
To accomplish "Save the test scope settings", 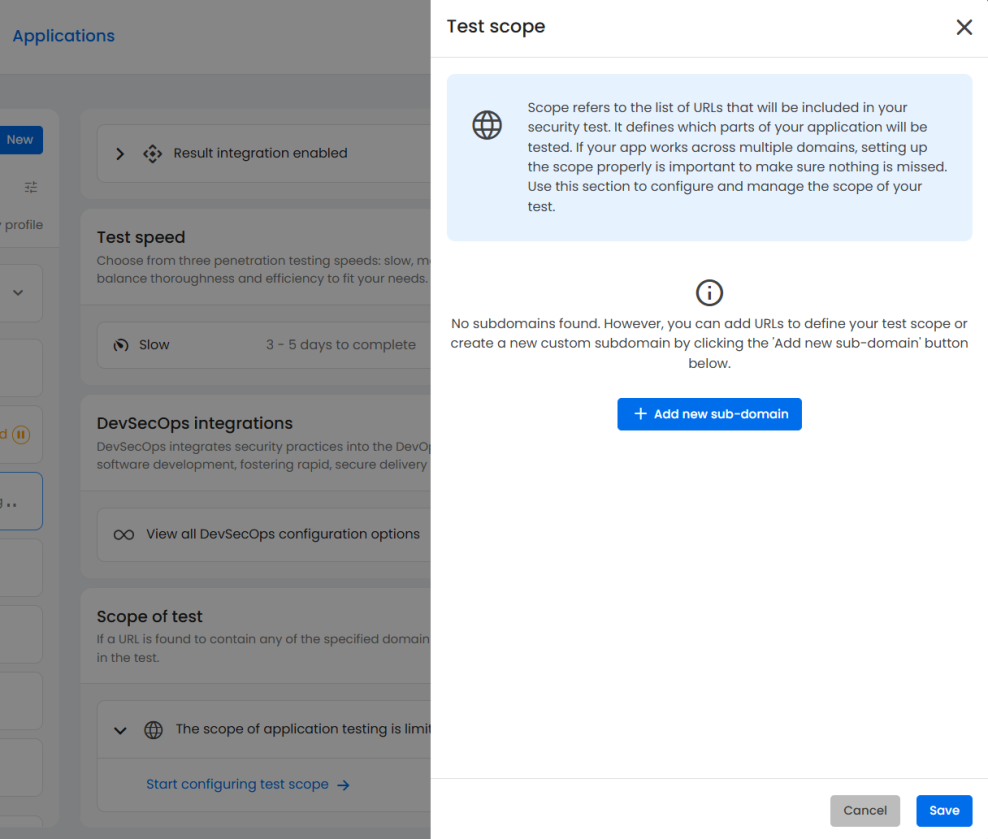I will pos(943,810).
